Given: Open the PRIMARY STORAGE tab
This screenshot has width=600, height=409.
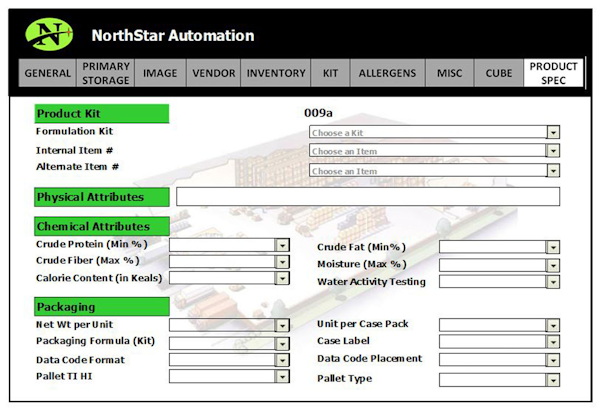Looking at the screenshot, I should pyautogui.click(x=106, y=74).
